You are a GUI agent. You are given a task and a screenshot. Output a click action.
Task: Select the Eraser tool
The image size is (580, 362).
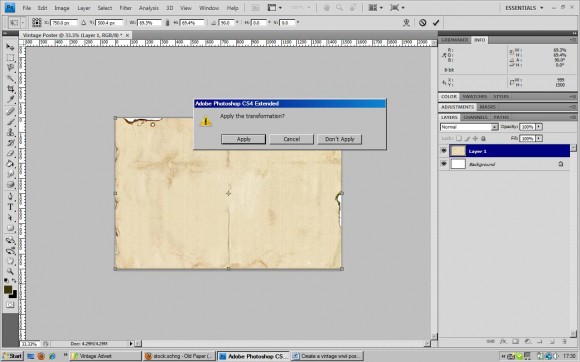click(x=10, y=153)
